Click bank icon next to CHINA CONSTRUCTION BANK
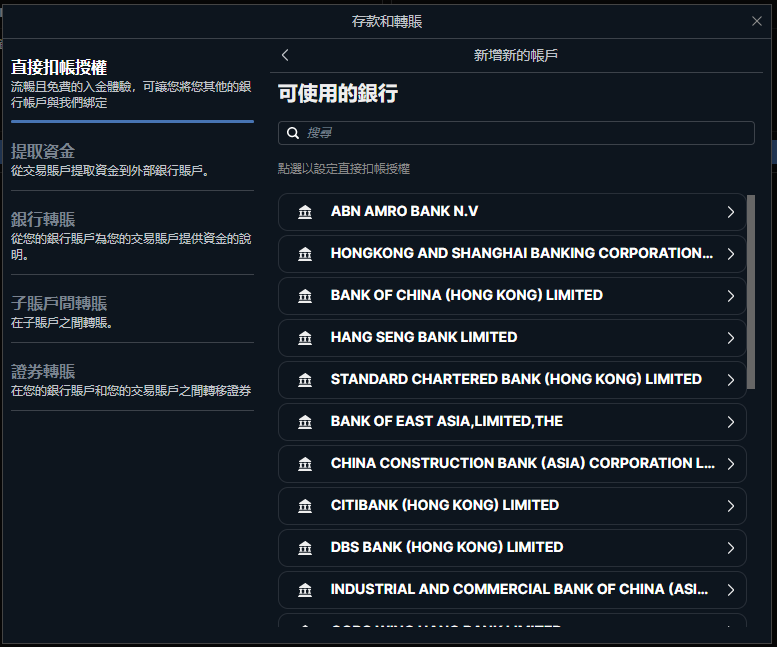Viewport: 777px width, 647px height. 305,464
